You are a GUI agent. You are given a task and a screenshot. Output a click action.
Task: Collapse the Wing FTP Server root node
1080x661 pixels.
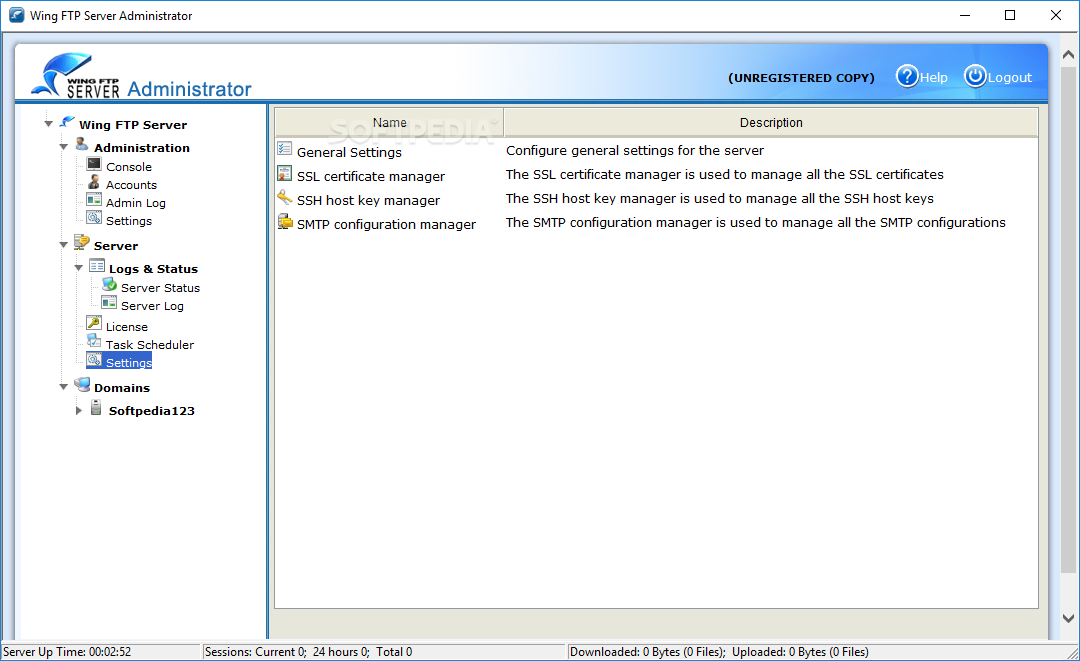pos(48,124)
